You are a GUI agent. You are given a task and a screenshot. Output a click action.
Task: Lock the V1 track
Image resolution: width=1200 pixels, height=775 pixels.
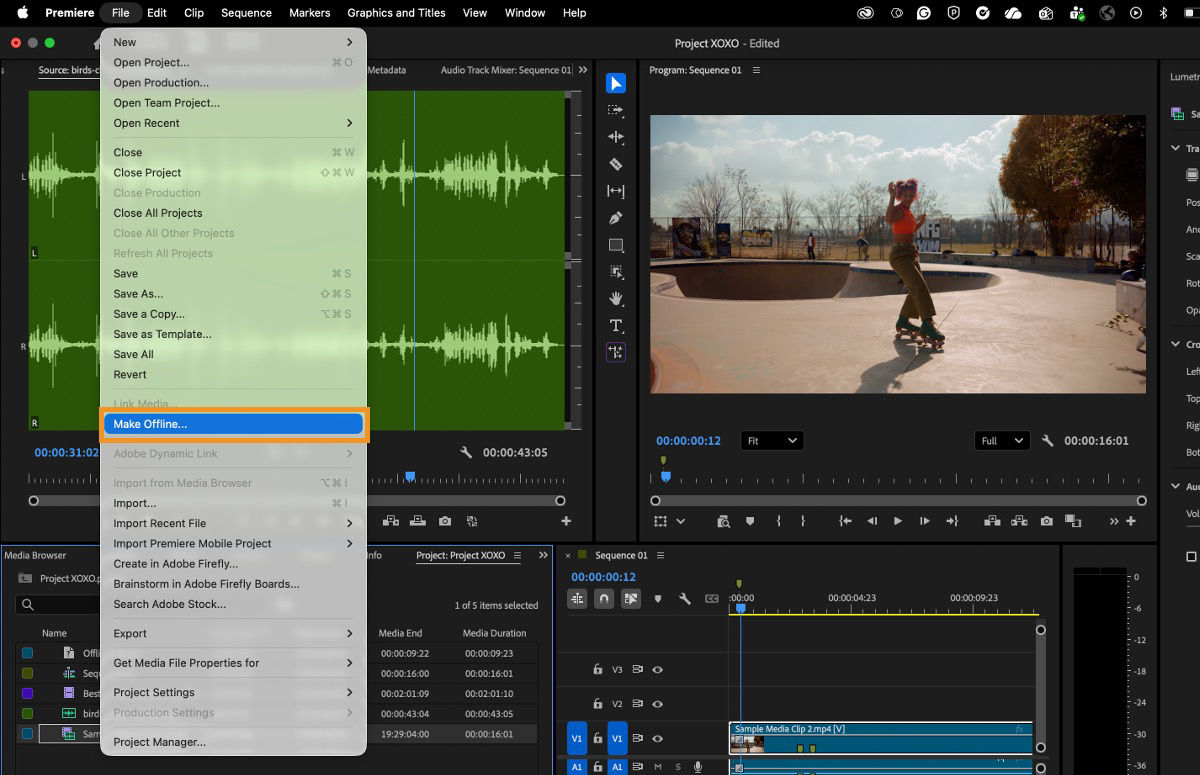click(x=597, y=738)
